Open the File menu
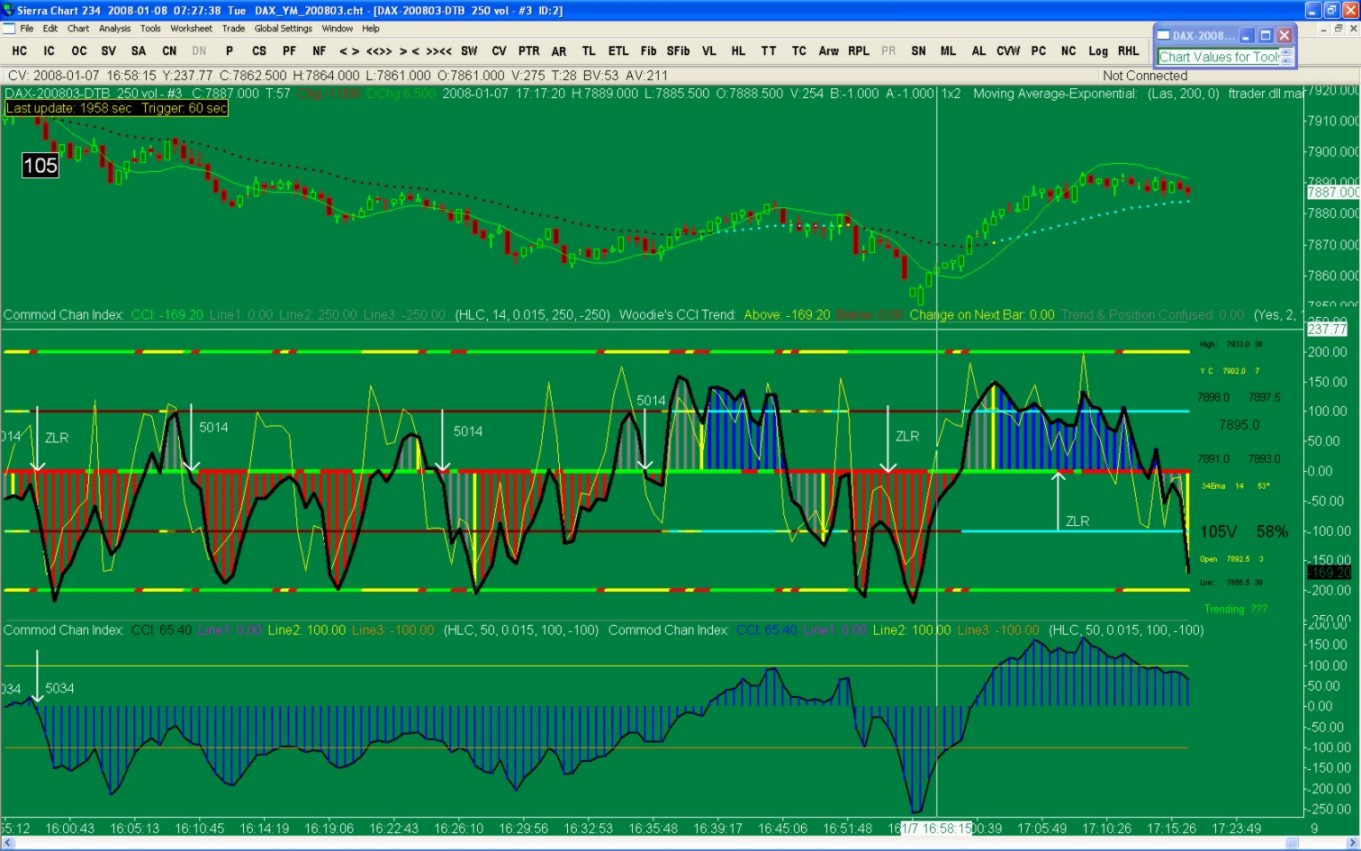 tap(27, 28)
